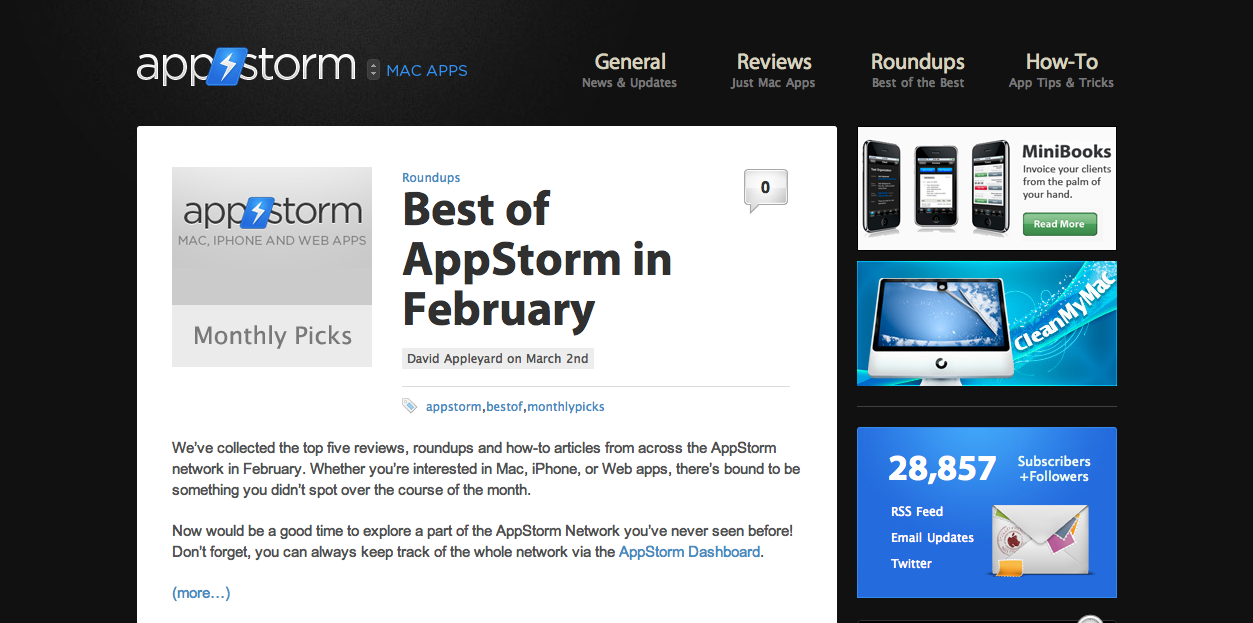
Task: Open the CleanMyMac banner ad
Action: click(987, 323)
